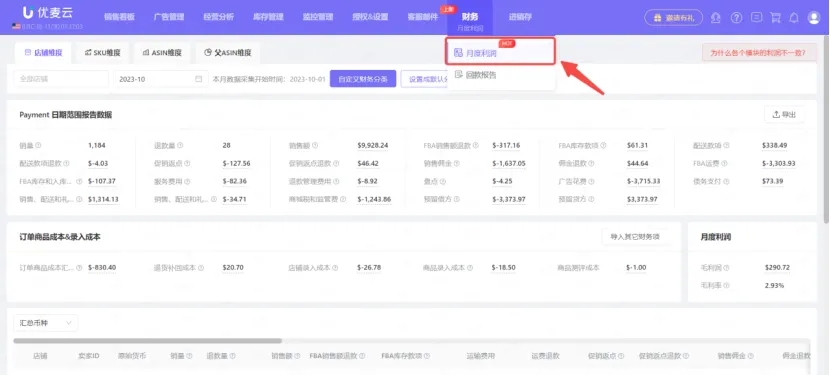Switch to the SKU维度 tab
The width and height of the screenshot is (830, 376).
[102, 52]
